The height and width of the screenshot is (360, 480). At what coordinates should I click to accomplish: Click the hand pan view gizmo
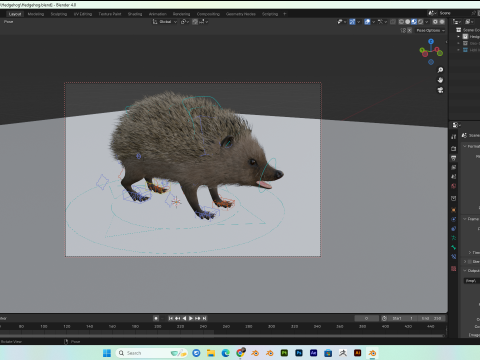440,80
